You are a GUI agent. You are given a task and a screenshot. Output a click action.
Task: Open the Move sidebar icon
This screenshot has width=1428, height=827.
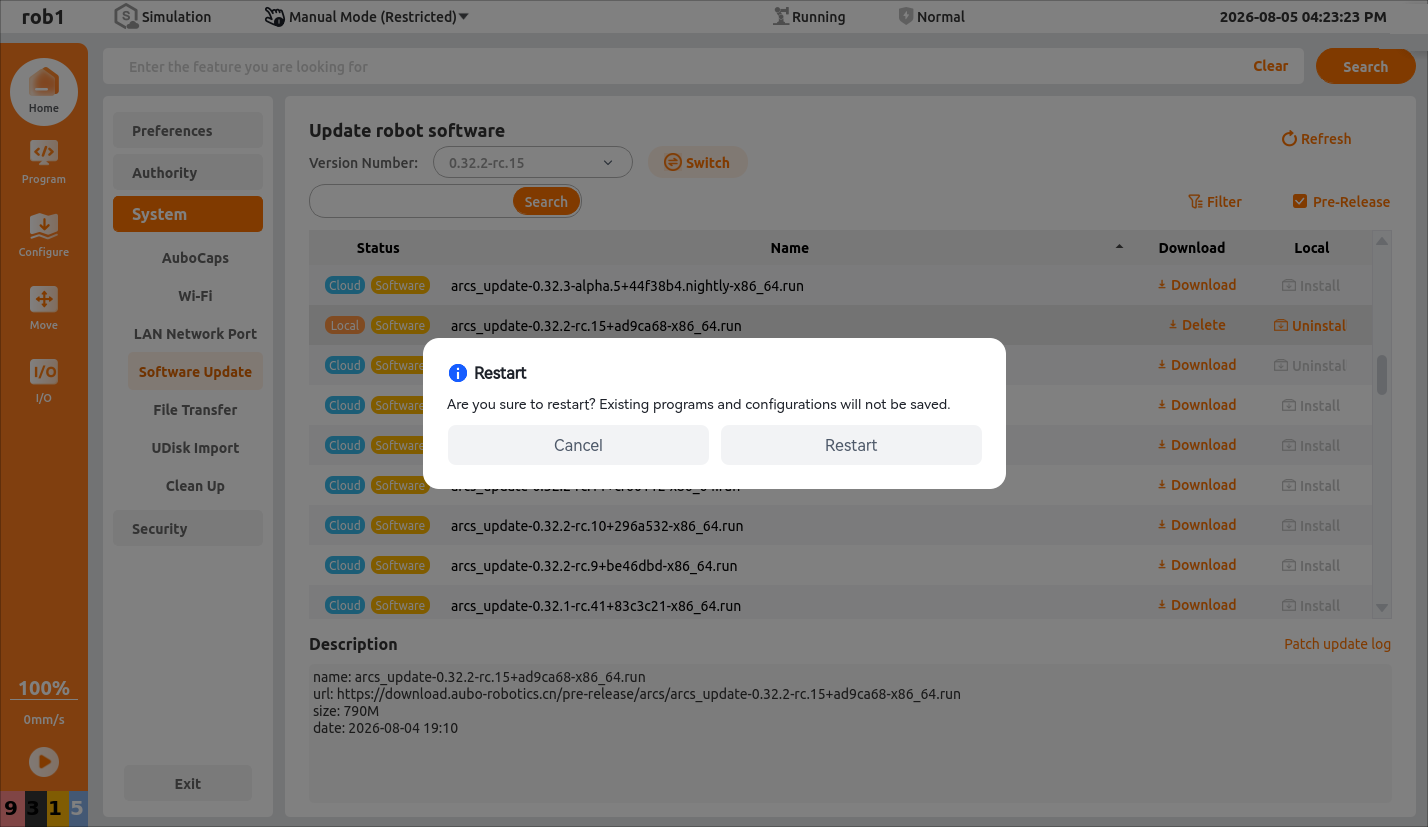tap(43, 308)
